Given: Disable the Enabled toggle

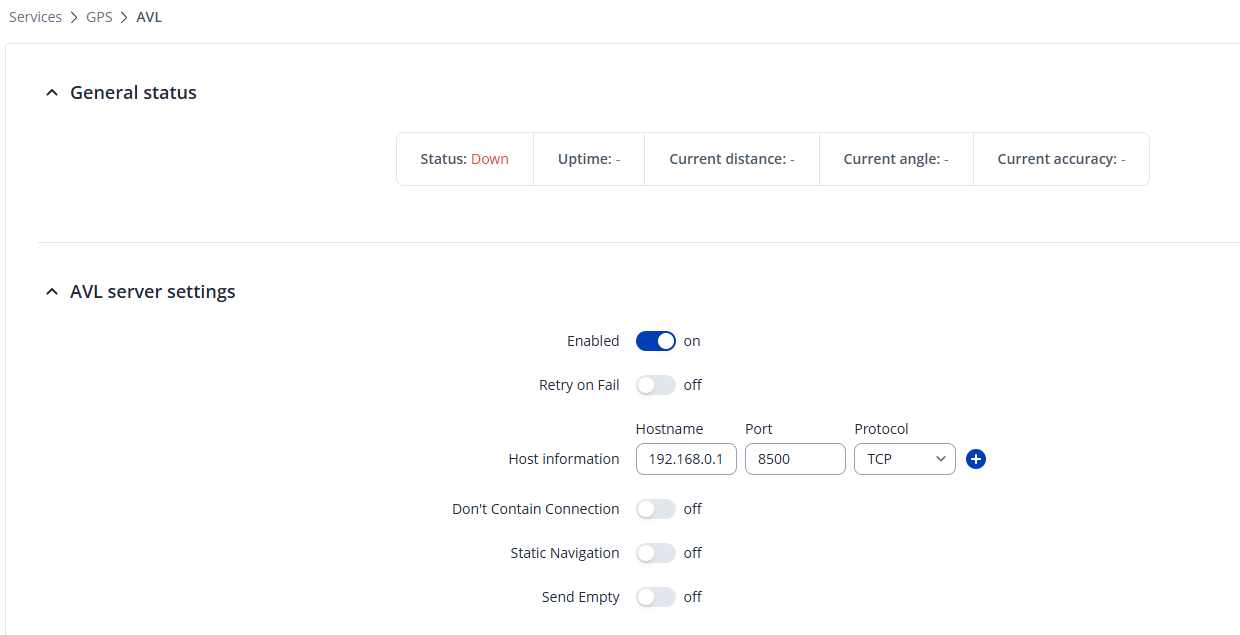Looking at the screenshot, I should click(656, 341).
